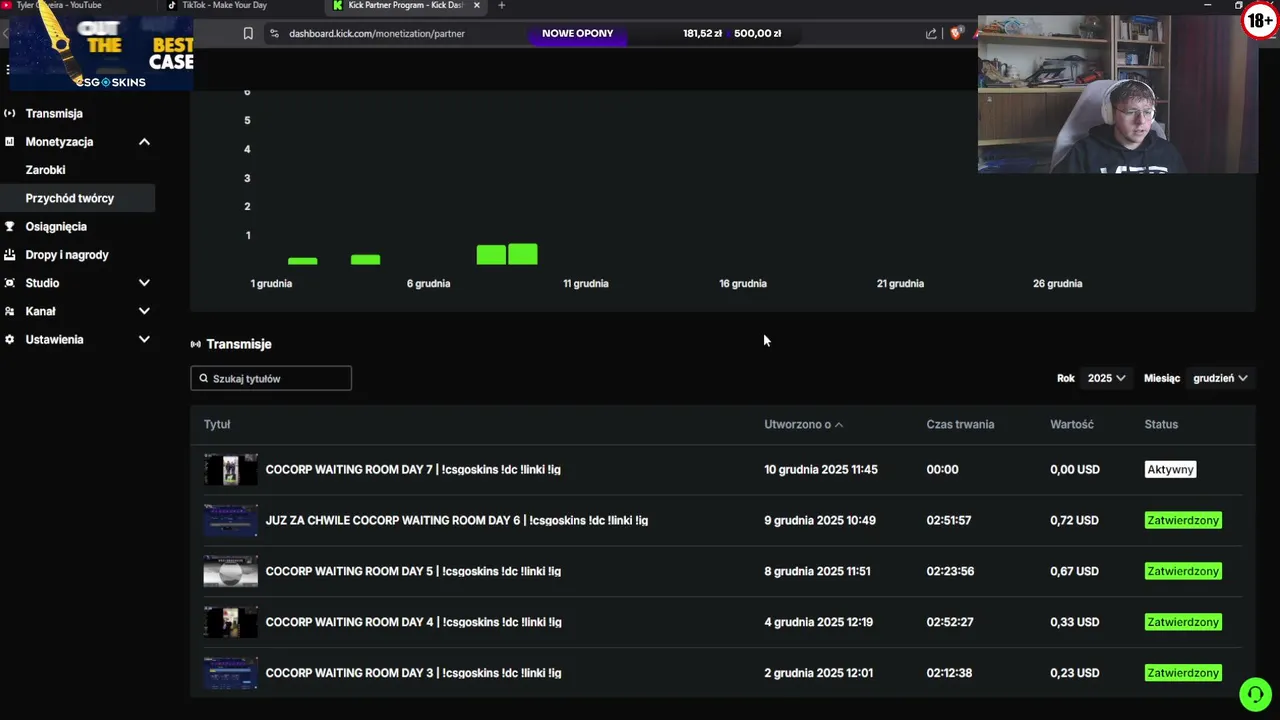This screenshot has width=1280, height=720.
Task: Click the site settings icon beside URL
Action: pyautogui.click(x=274, y=33)
